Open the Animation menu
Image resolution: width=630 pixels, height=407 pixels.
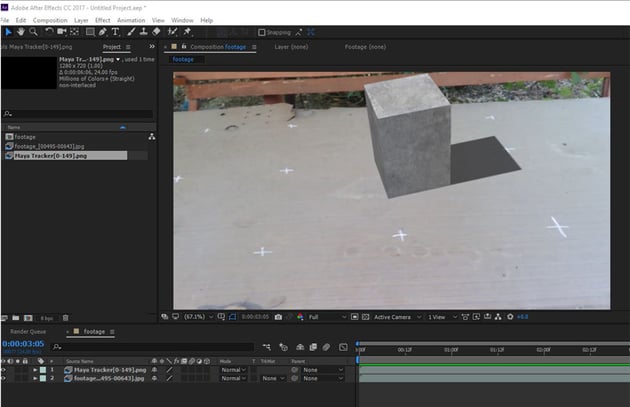point(131,20)
